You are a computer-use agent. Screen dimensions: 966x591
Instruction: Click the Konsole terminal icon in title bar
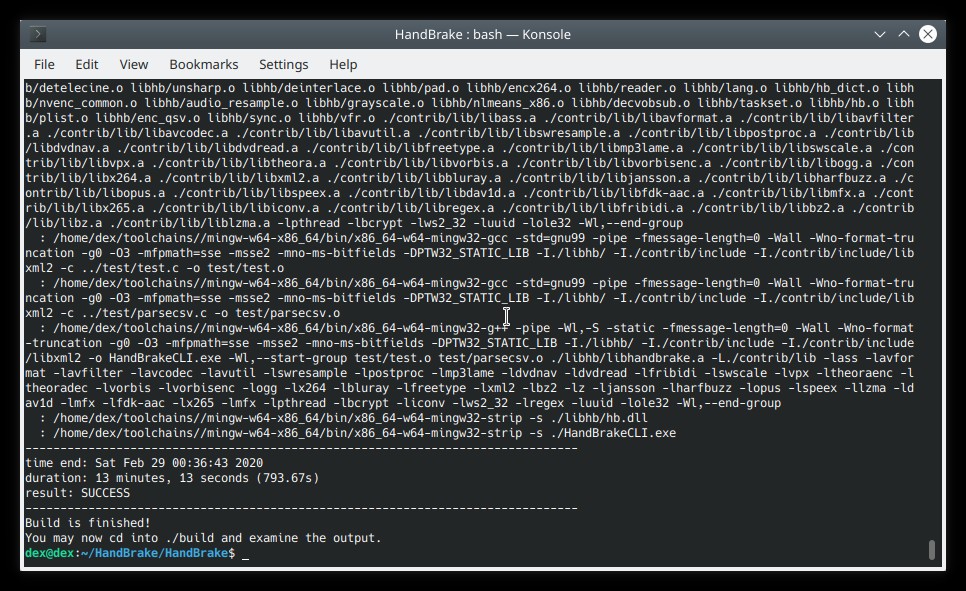tap(38, 34)
